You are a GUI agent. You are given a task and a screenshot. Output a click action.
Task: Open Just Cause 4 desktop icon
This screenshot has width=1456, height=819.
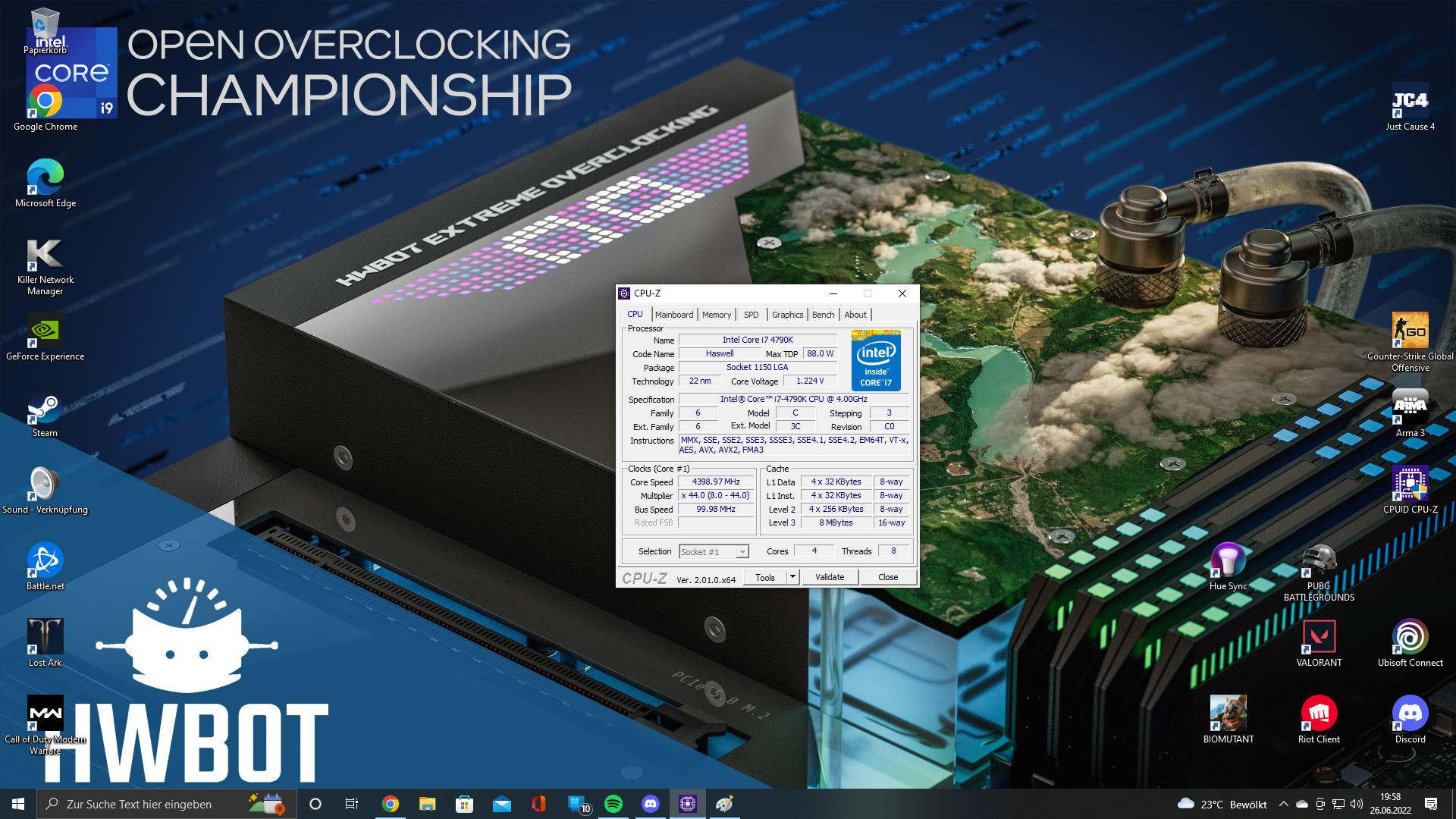[x=1410, y=108]
